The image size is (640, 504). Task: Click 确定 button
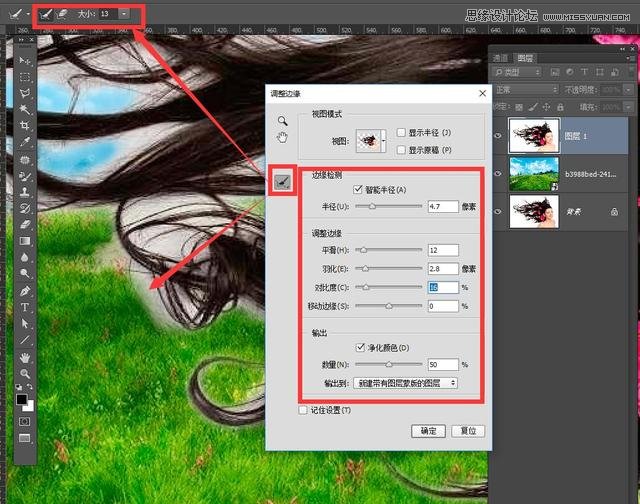[428, 431]
